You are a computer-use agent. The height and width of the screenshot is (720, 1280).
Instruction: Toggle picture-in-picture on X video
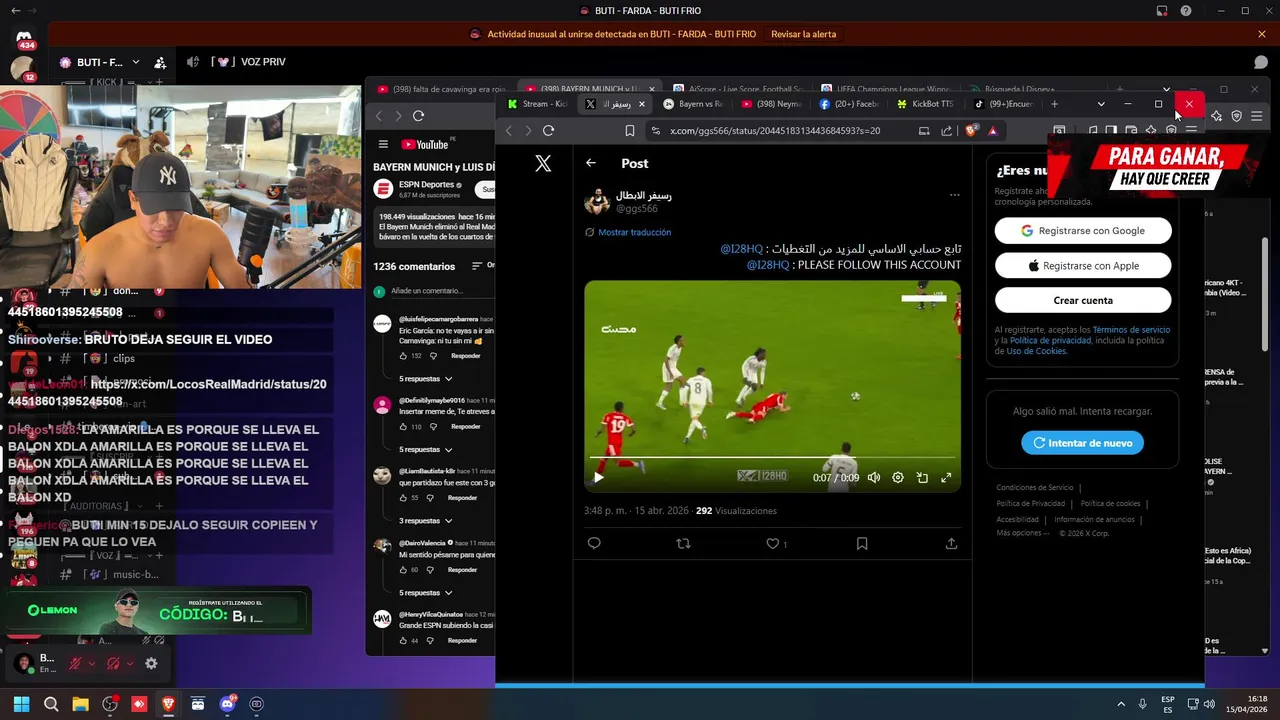click(922, 478)
